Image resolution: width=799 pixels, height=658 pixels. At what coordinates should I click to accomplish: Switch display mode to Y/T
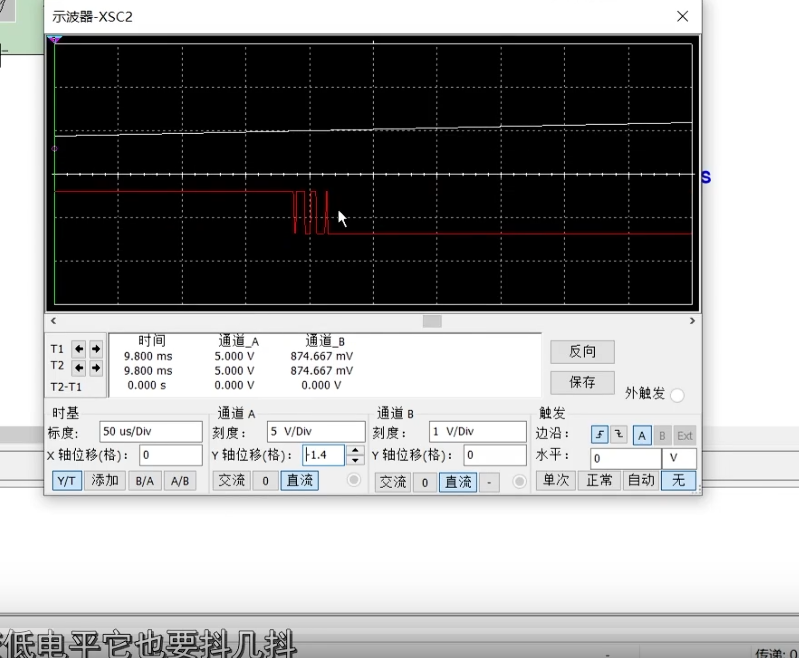point(67,481)
